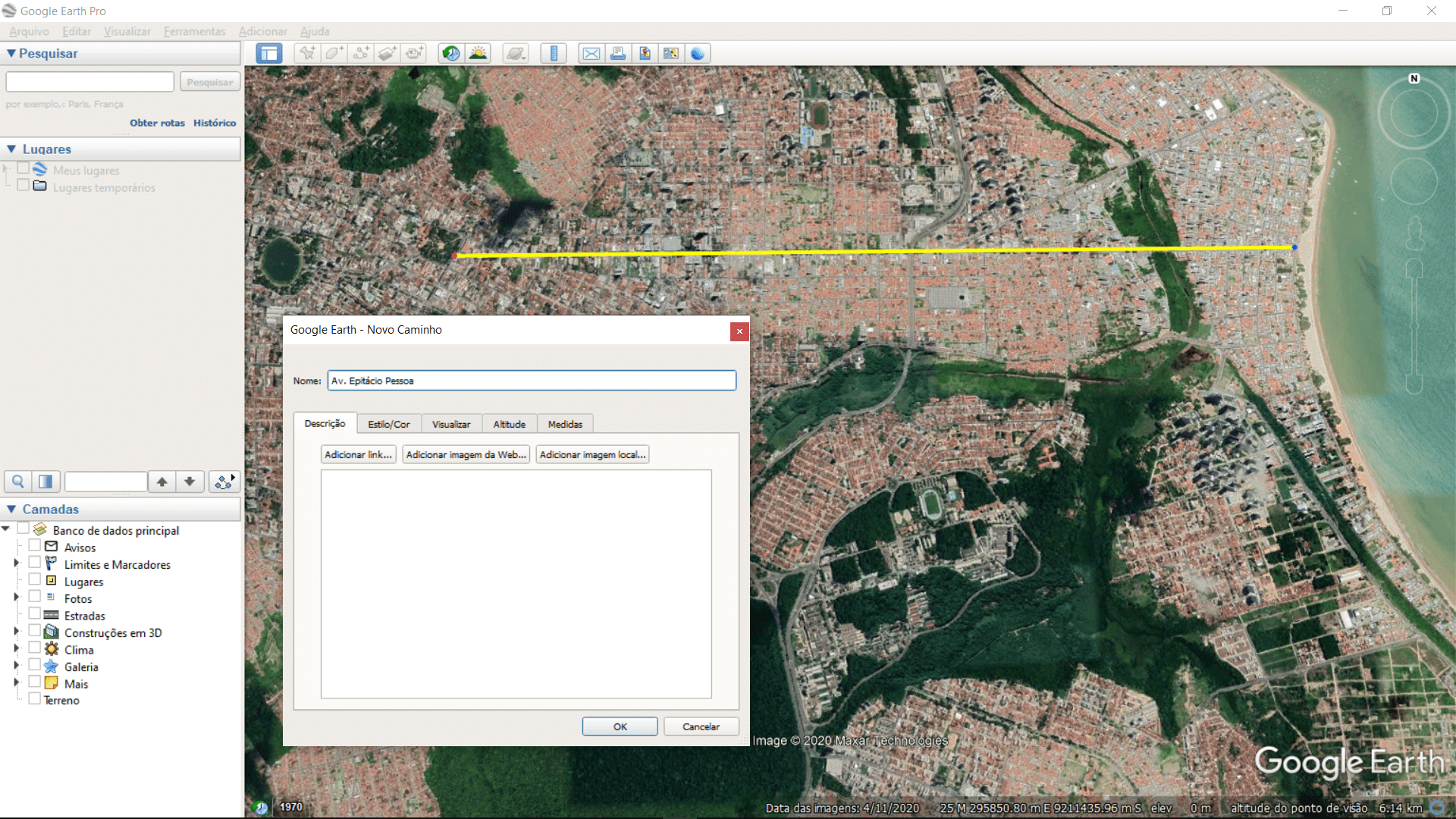Open the Ferramentas menu
The width and height of the screenshot is (1456, 819).
[194, 31]
